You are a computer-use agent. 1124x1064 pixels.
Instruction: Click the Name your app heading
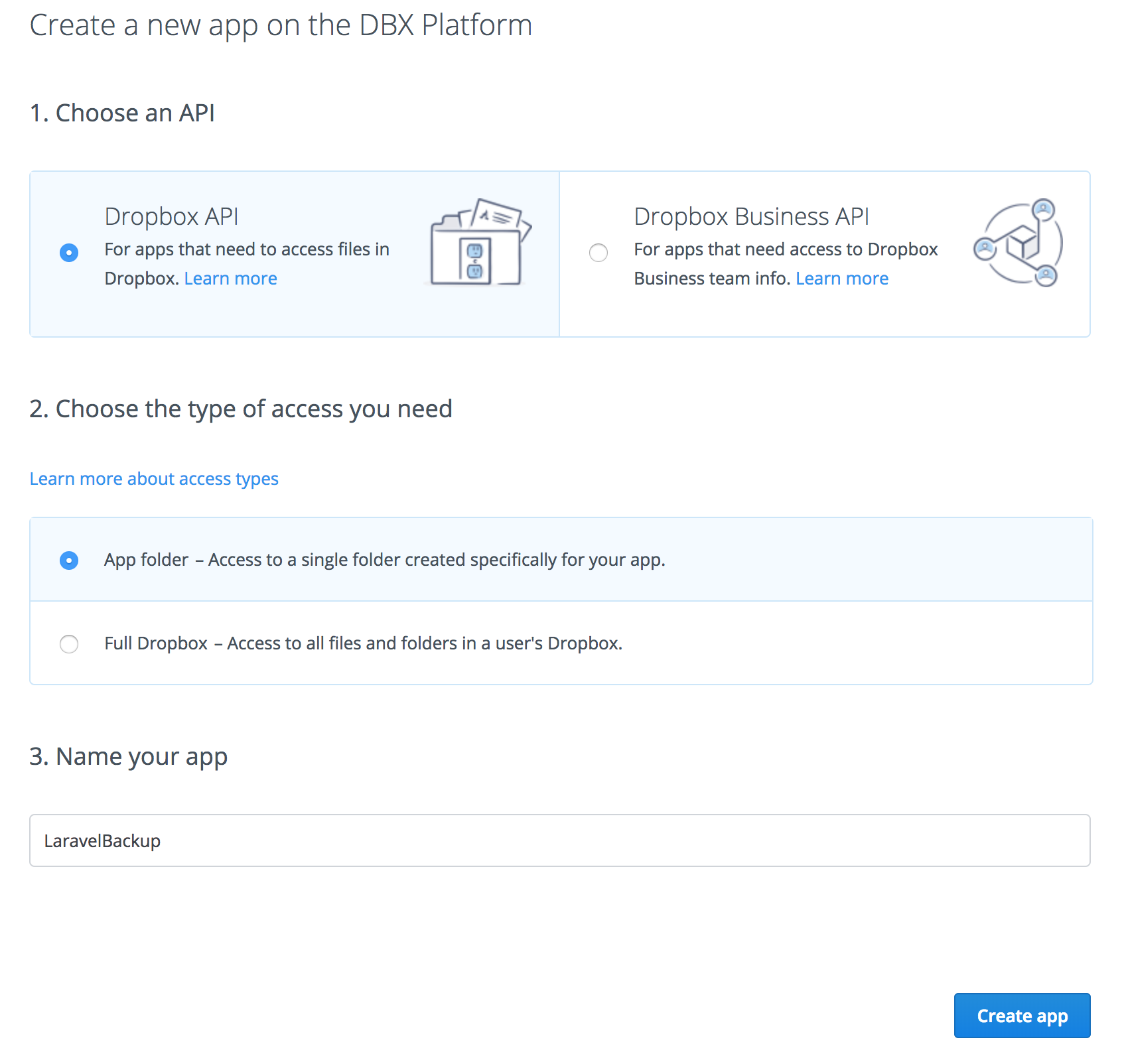point(128,756)
